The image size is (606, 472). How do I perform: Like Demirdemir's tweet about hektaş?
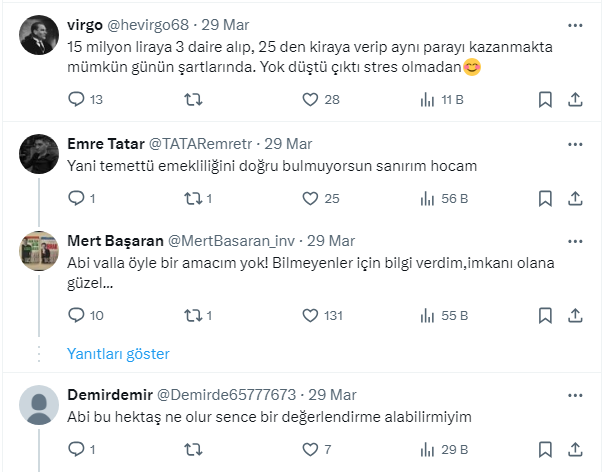click(x=310, y=449)
